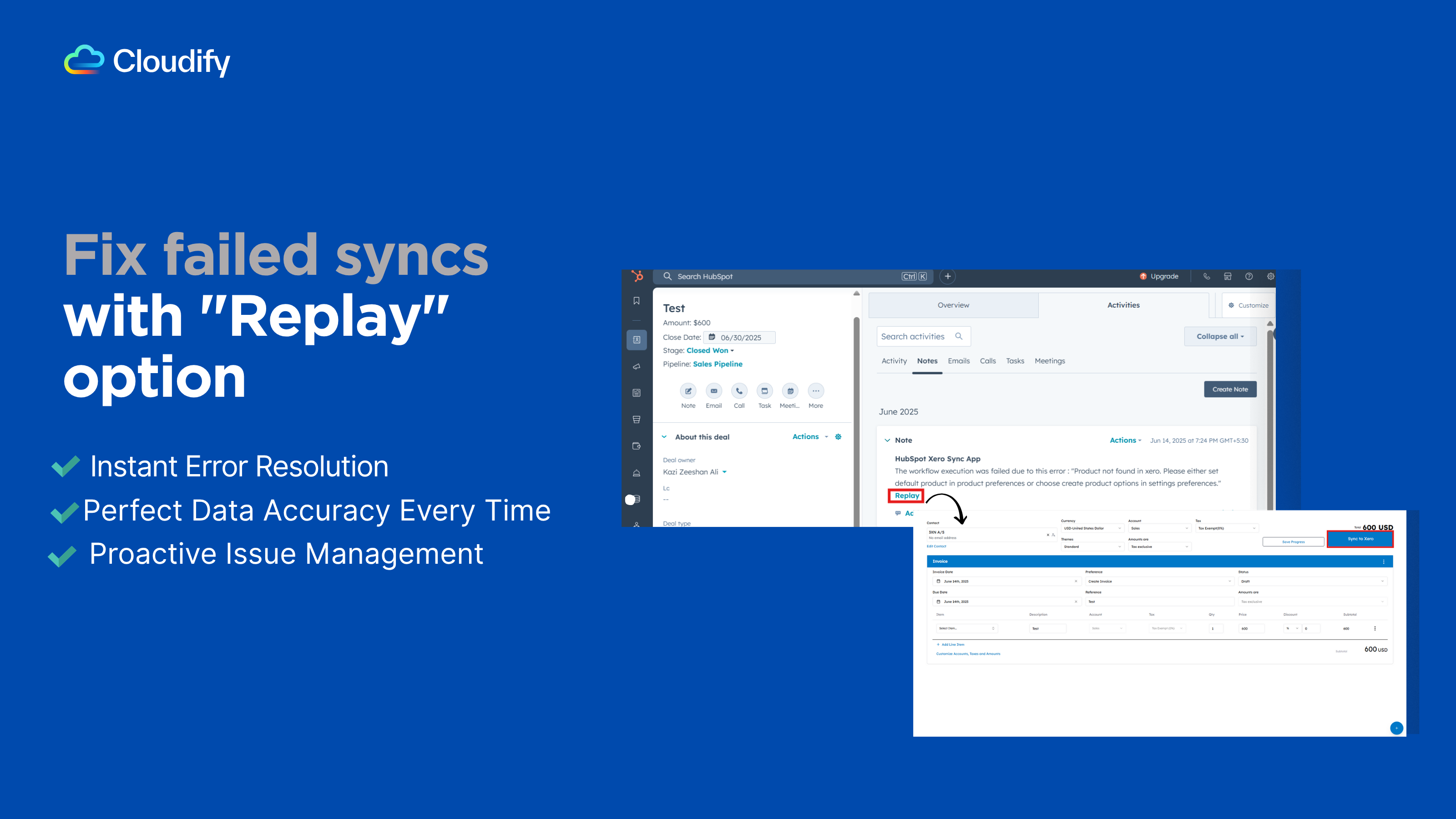Open the Marketing megaphone icon in sidebar

(637, 366)
